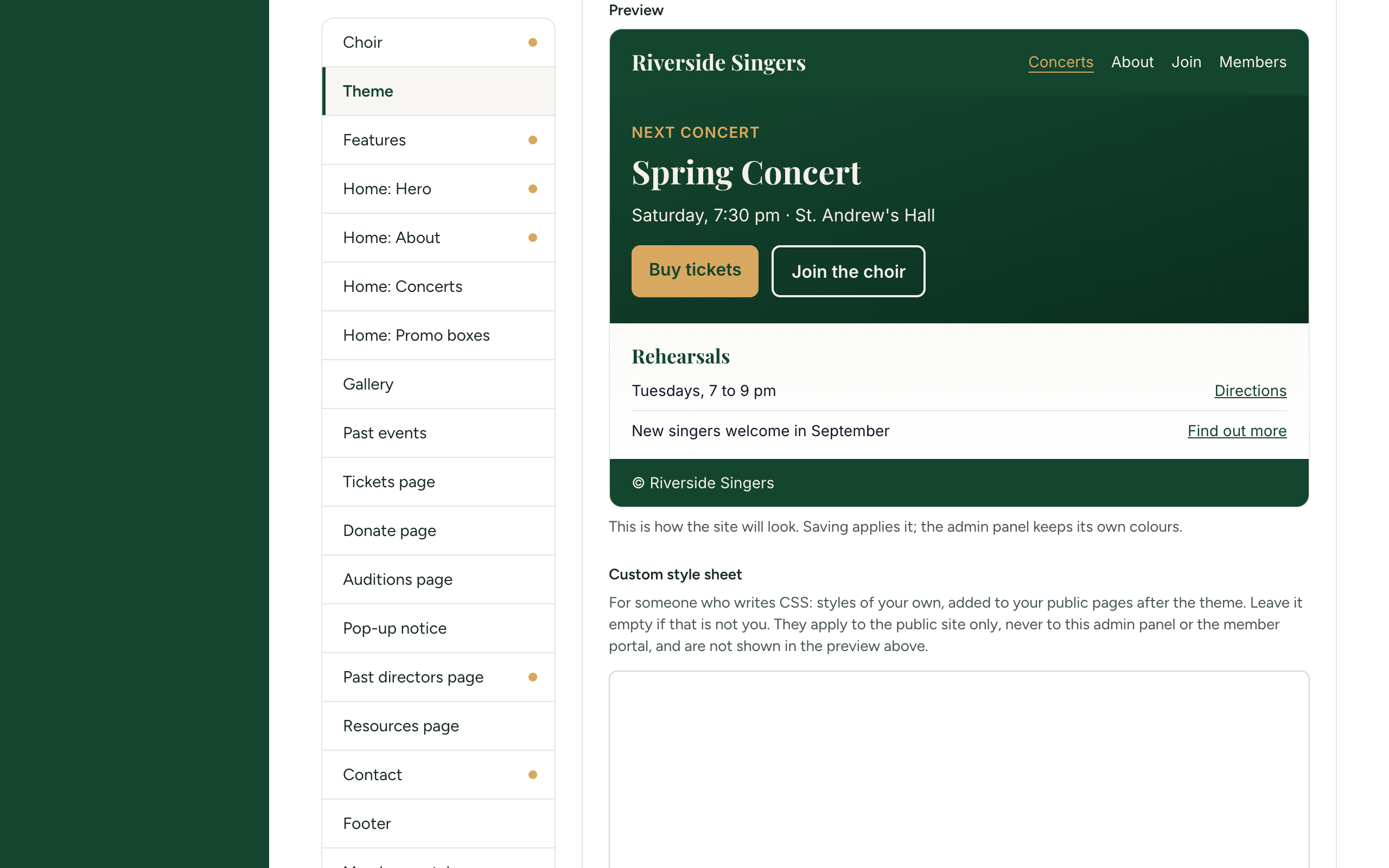
Task: Open the Footer section
Action: [x=438, y=823]
